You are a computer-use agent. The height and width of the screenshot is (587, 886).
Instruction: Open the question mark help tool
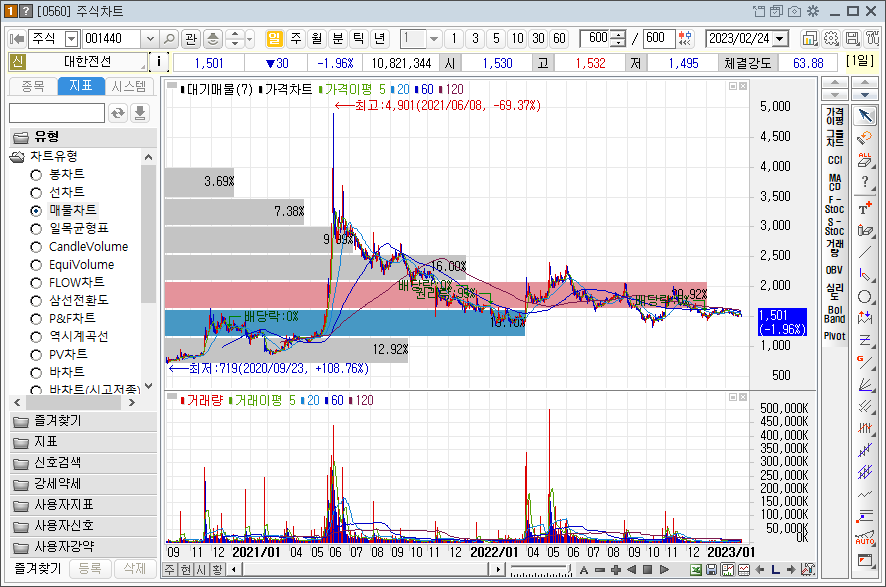[x=865, y=182]
